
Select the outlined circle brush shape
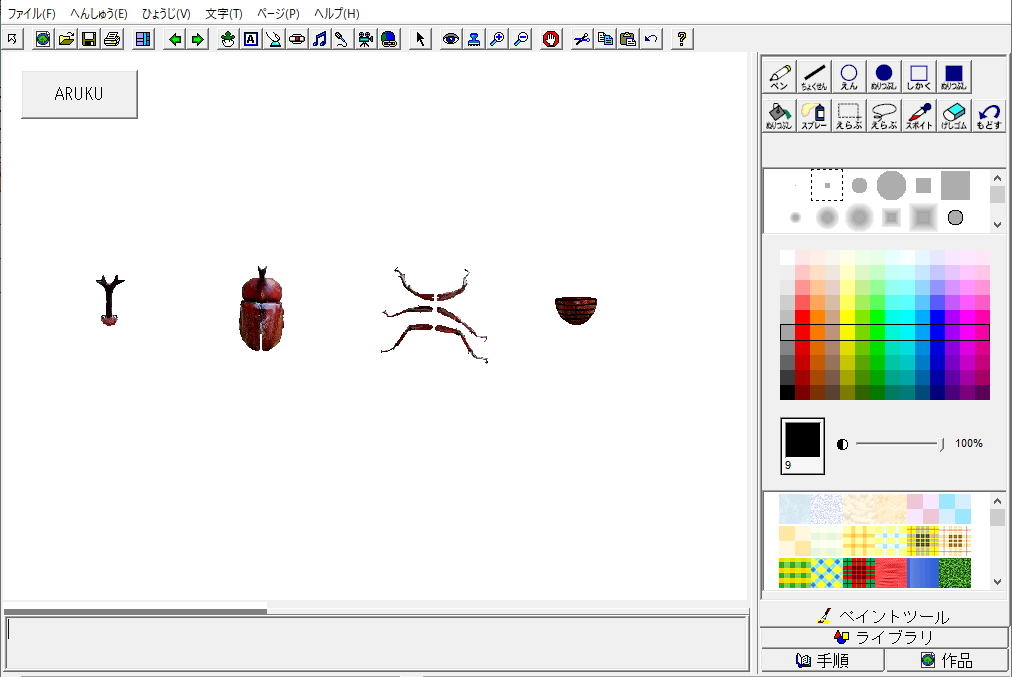(955, 217)
